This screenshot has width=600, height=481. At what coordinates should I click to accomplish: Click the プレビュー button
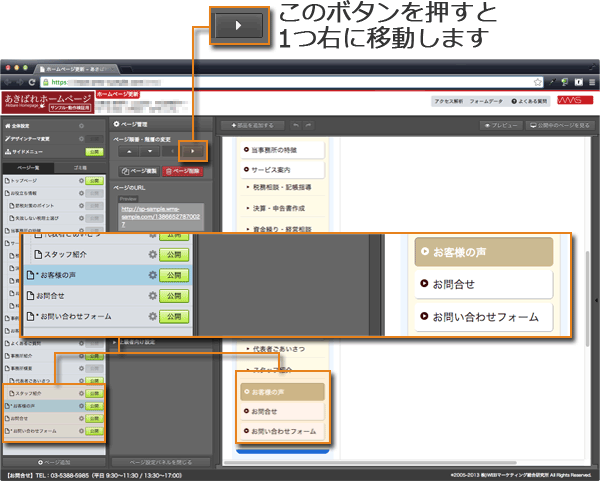coord(503,126)
